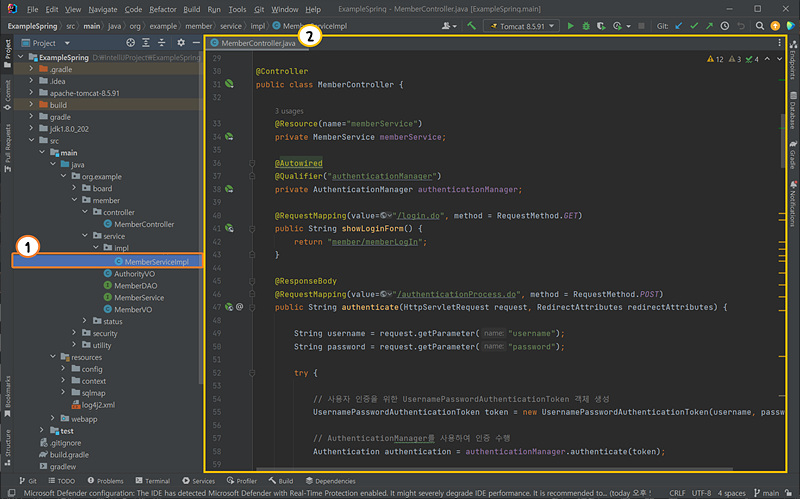The width and height of the screenshot is (800, 499).
Task: Open the Dependencies tool window
Action: coord(330,481)
